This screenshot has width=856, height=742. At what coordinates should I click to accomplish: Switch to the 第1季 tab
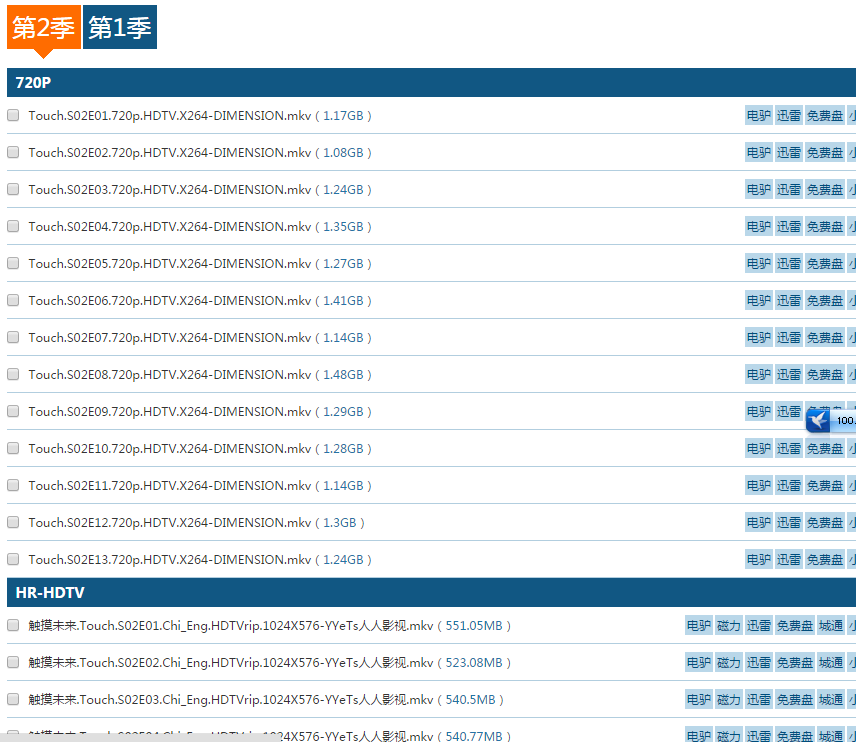coord(120,28)
